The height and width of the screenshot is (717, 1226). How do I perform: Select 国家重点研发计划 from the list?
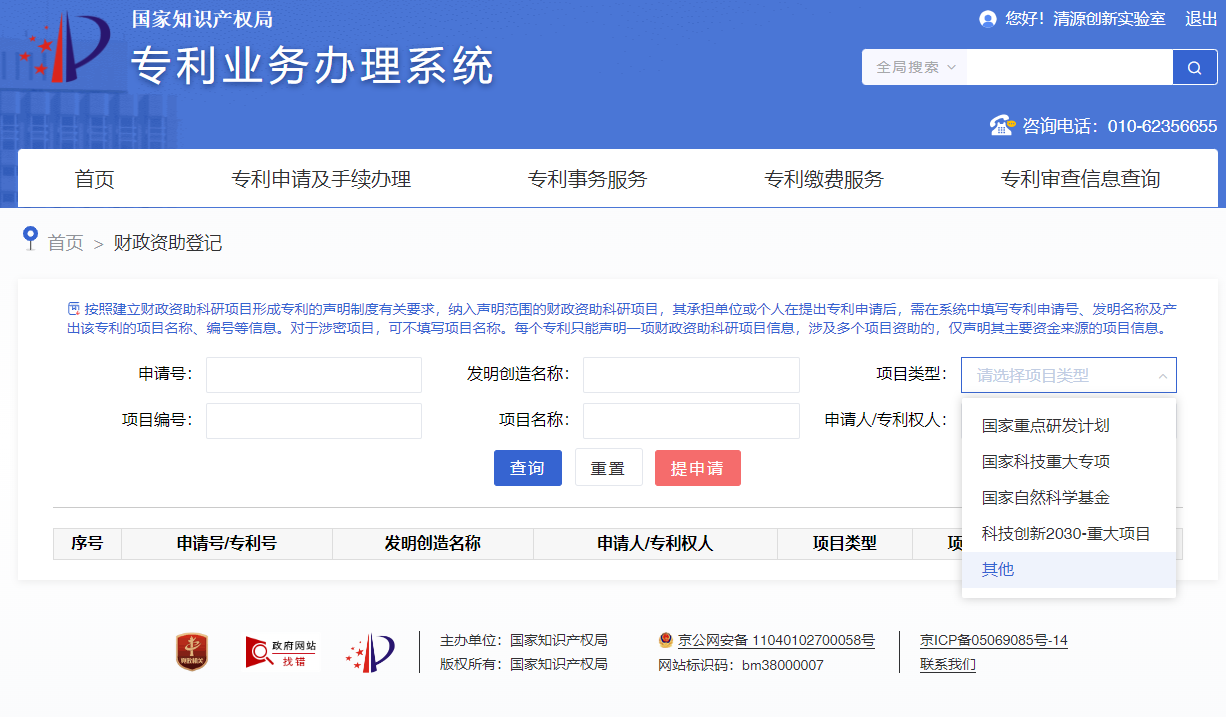click(1045, 426)
